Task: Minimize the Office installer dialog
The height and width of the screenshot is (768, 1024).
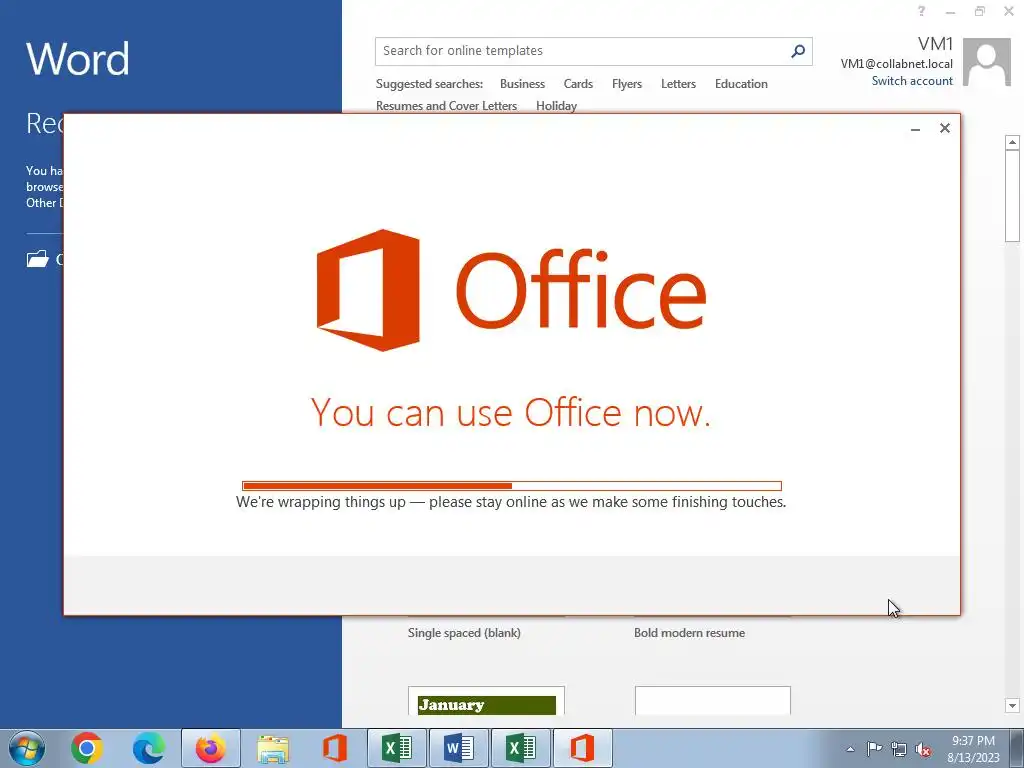Action: point(916,129)
